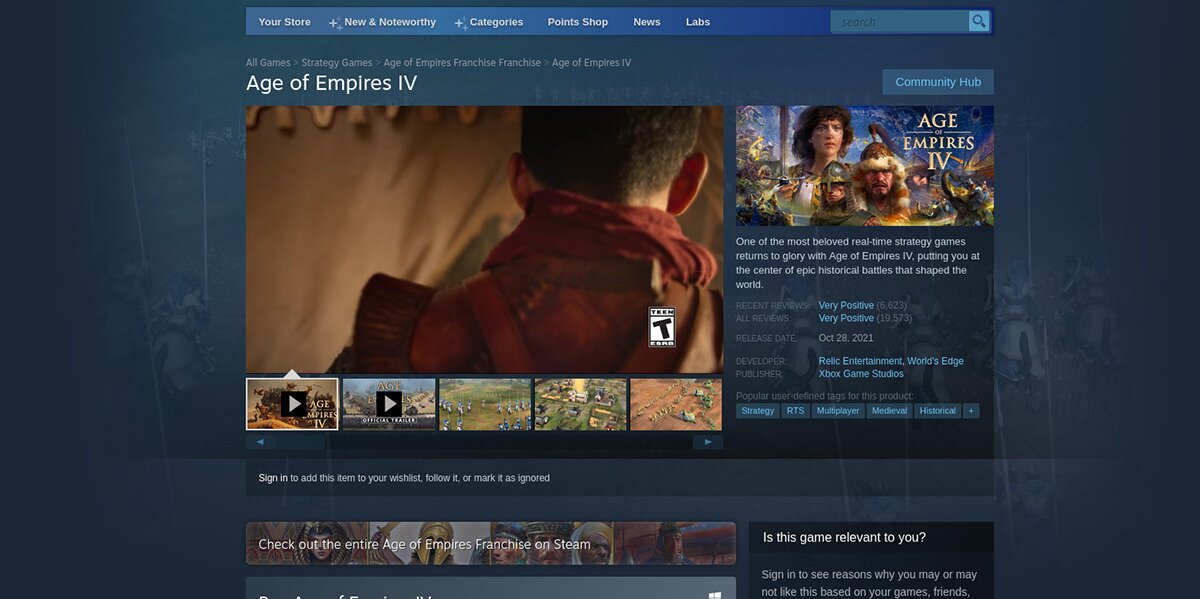
Task: Select the Historical tag
Action: point(938,411)
